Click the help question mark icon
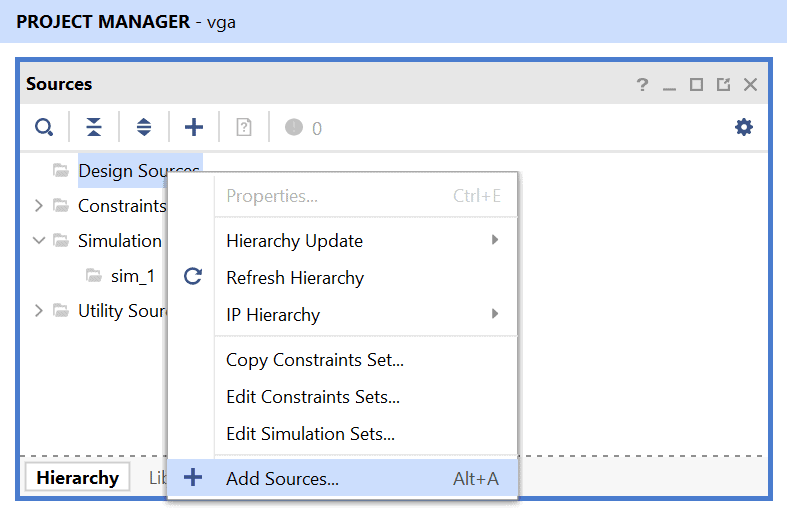787x520 pixels. point(642,85)
